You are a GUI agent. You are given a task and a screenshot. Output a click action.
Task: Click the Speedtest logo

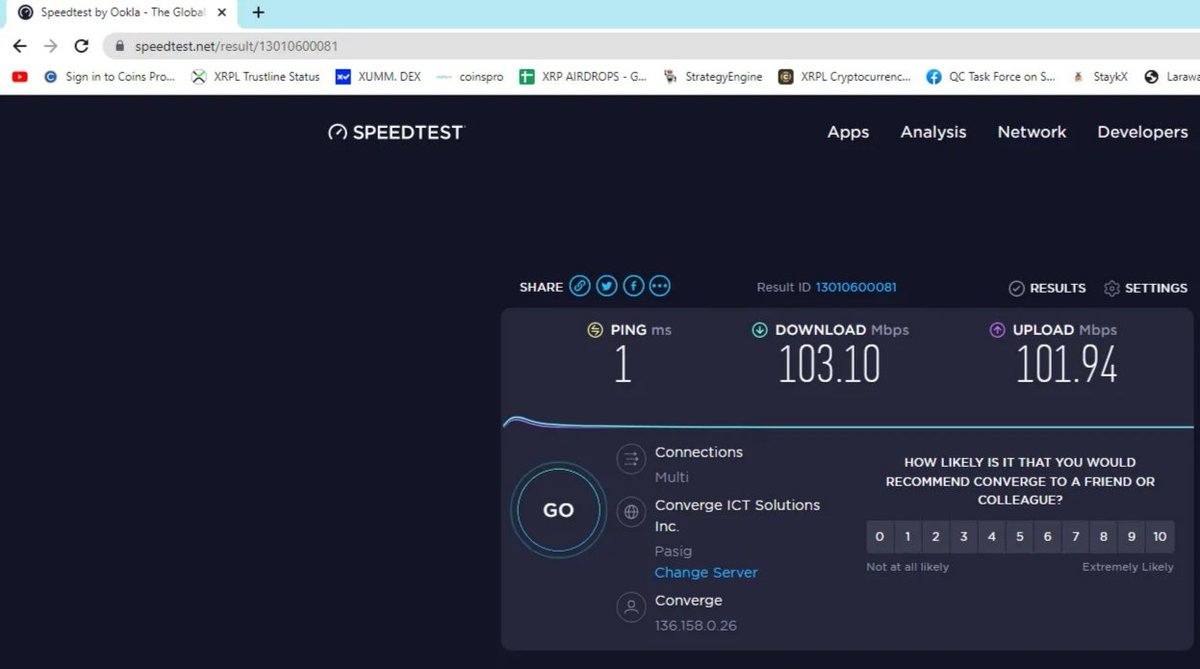pyautogui.click(x=396, y=132)
